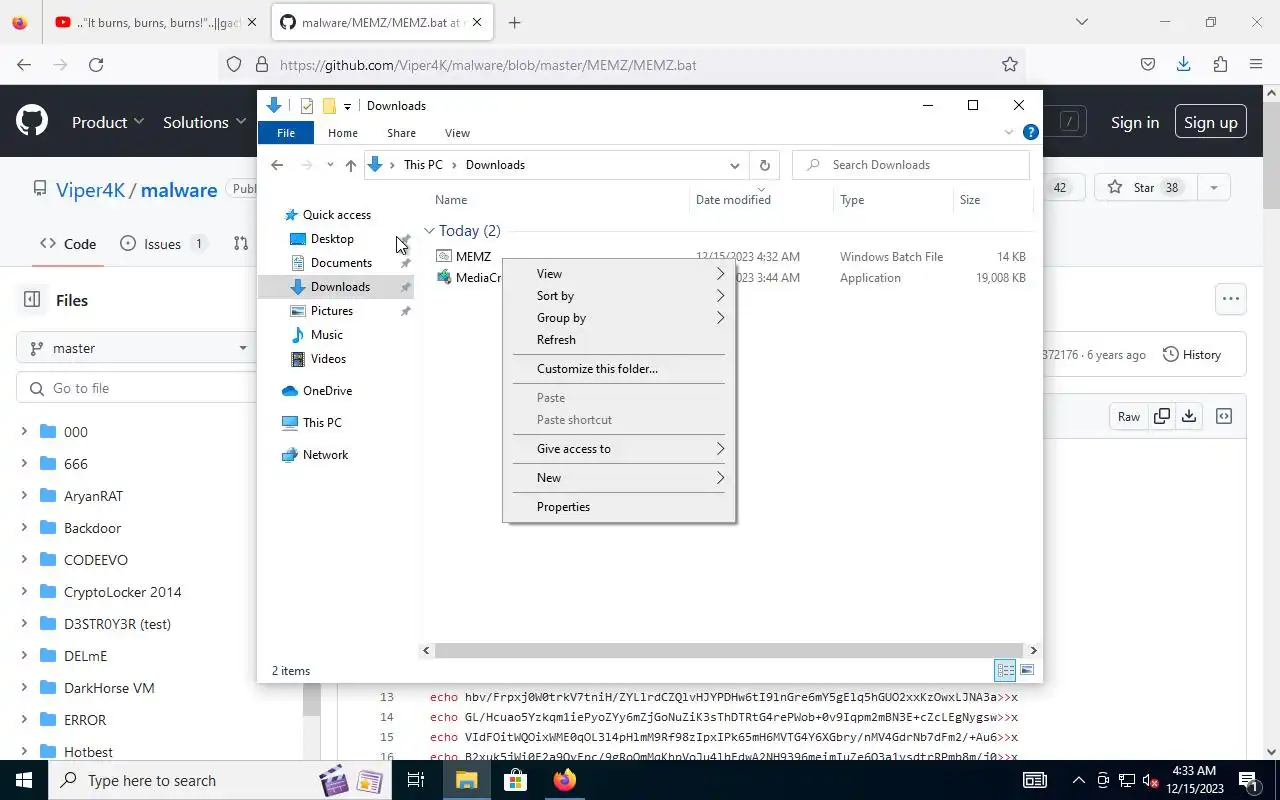
Task: Open Microsoft Store from taskbar
Action: (515, 780)
